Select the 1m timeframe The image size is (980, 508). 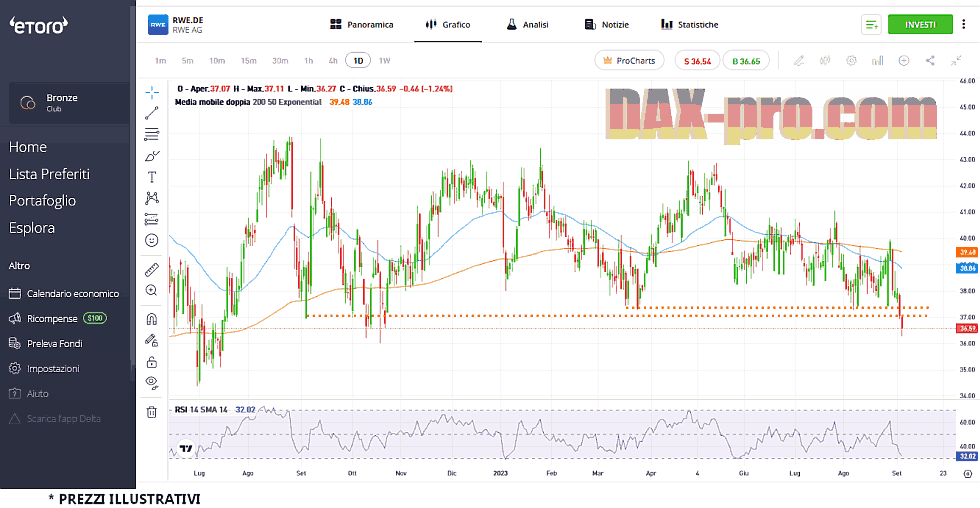coord(161,61)
